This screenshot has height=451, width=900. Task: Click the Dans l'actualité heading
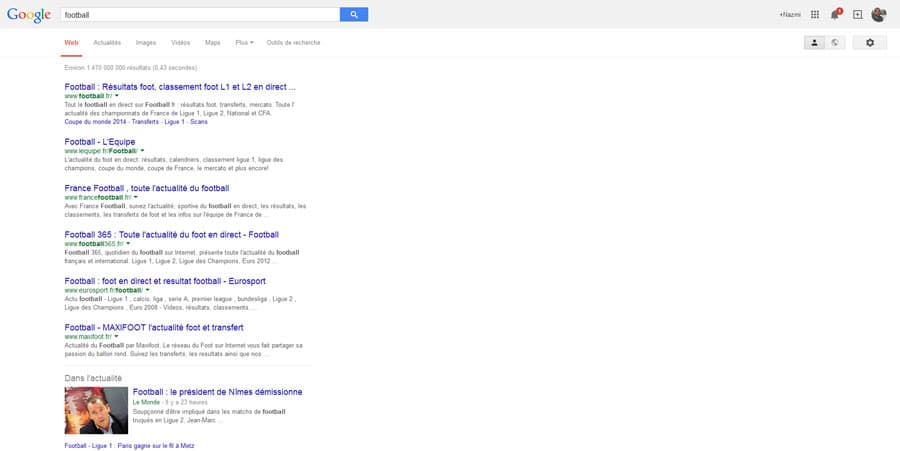pos(93,378)
